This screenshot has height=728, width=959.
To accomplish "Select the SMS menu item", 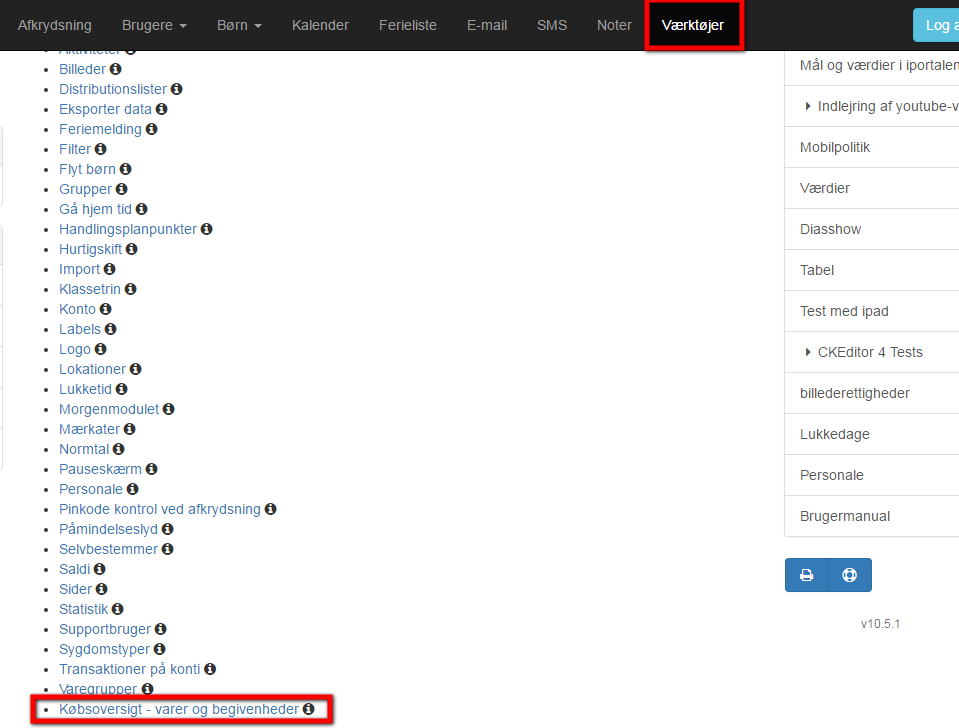I will click(x=552, y=25).
